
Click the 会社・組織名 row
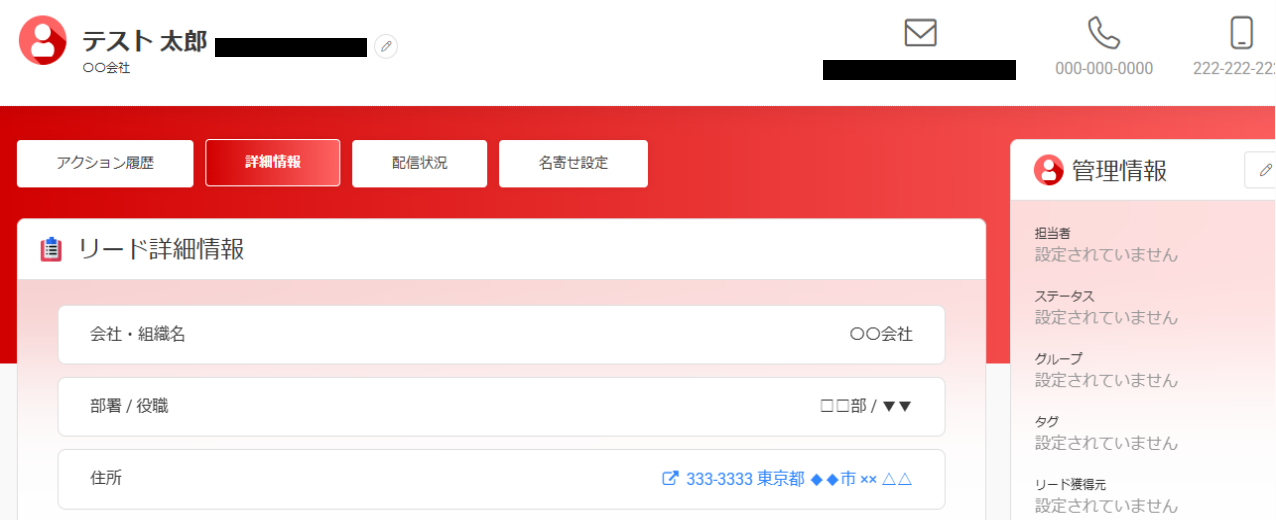(501, 335)
